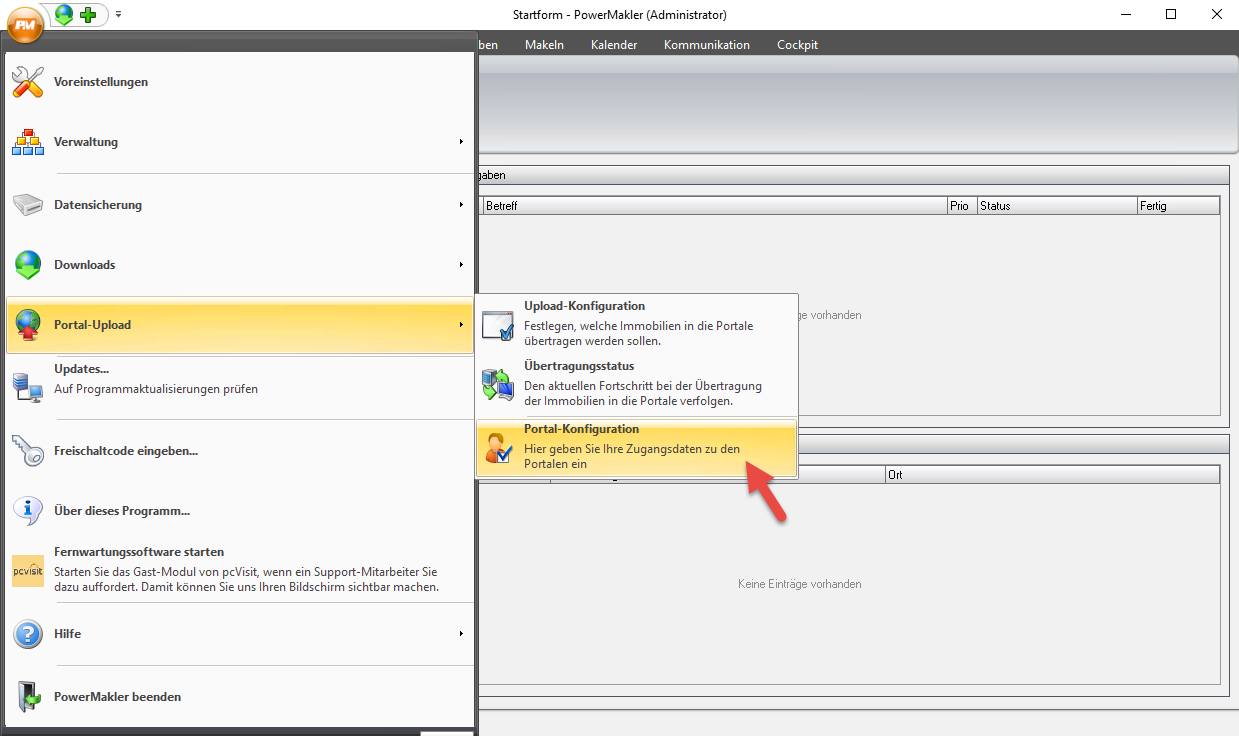Sort by the Status column header

pos(1057,206)
